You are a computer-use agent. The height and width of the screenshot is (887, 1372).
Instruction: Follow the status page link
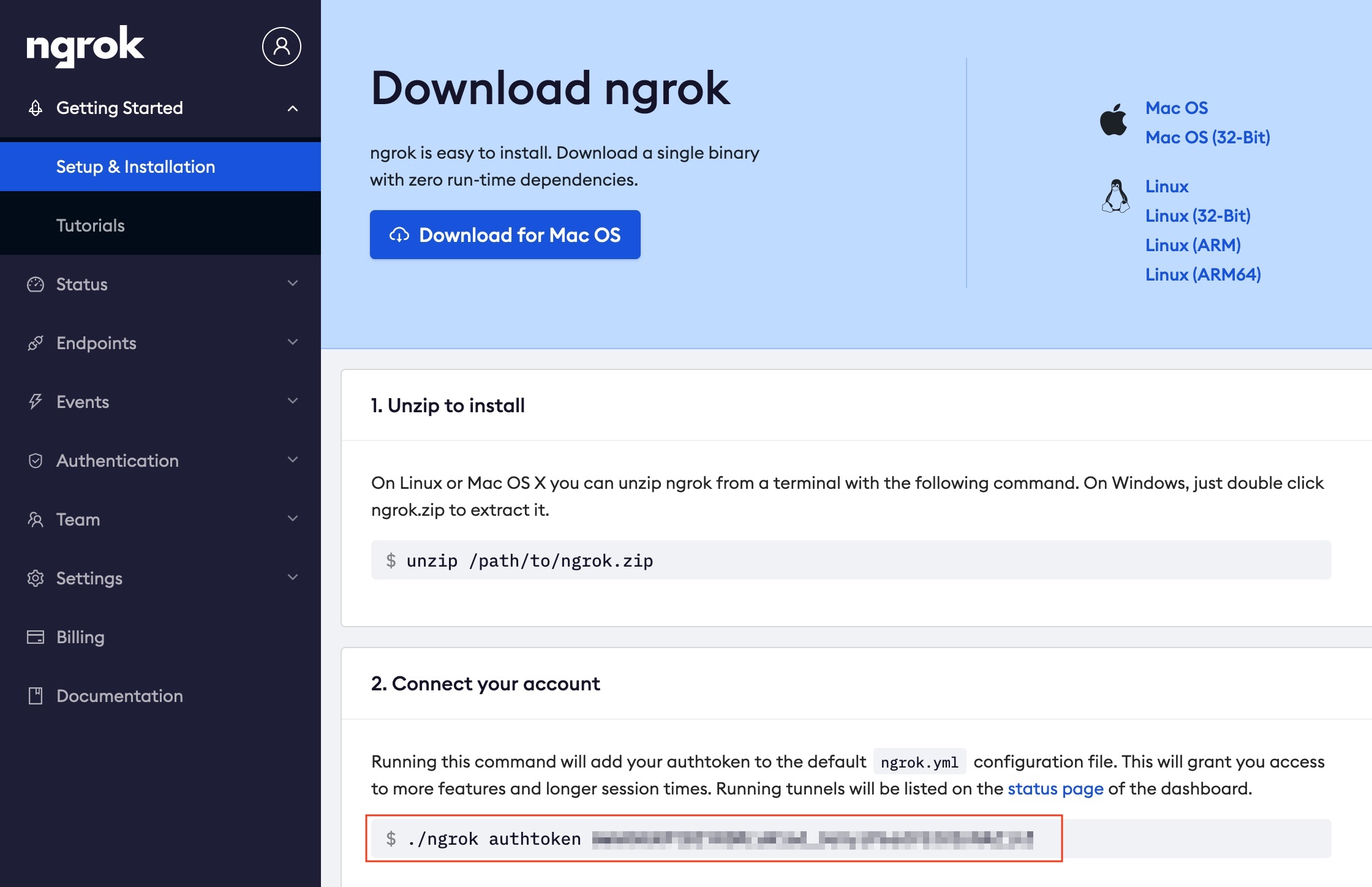click(x=1055, y=788)
